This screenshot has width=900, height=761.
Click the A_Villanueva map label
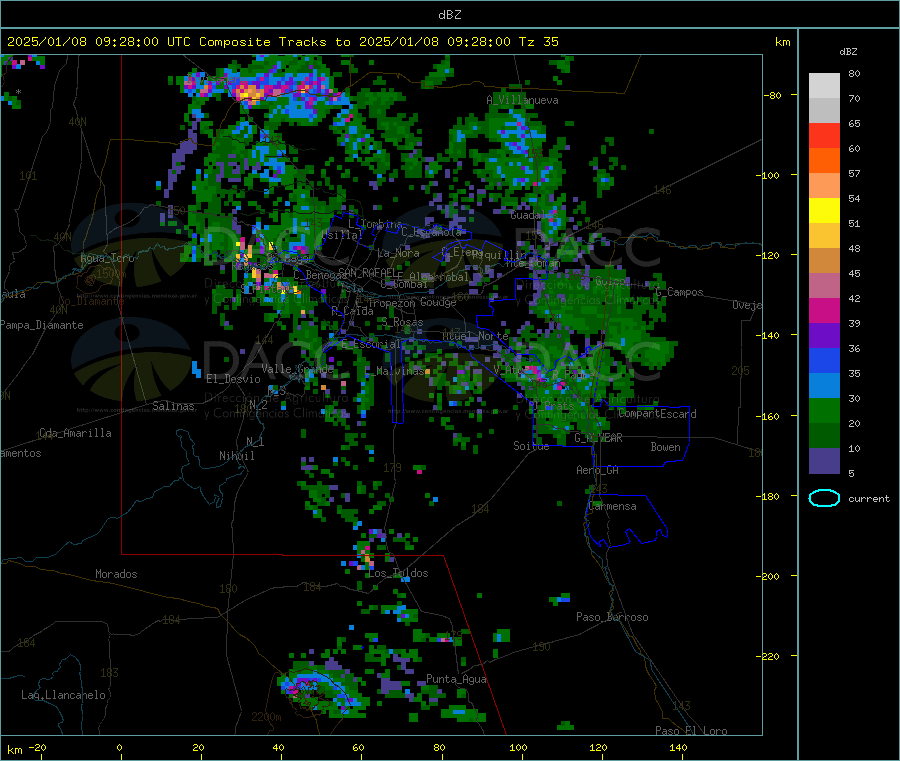(522, 100)
